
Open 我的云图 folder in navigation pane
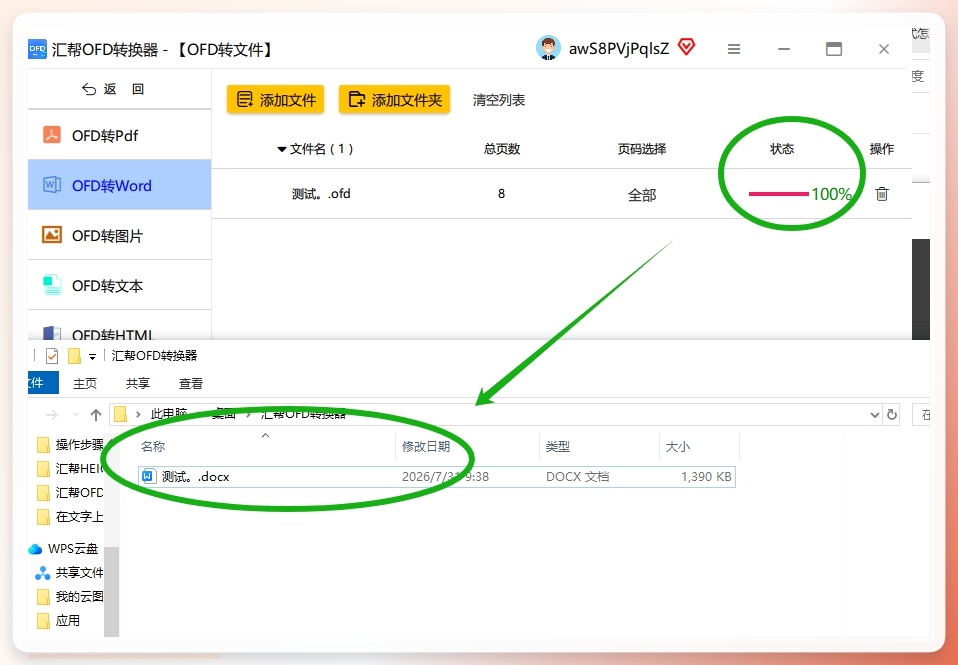pos(70,597)
